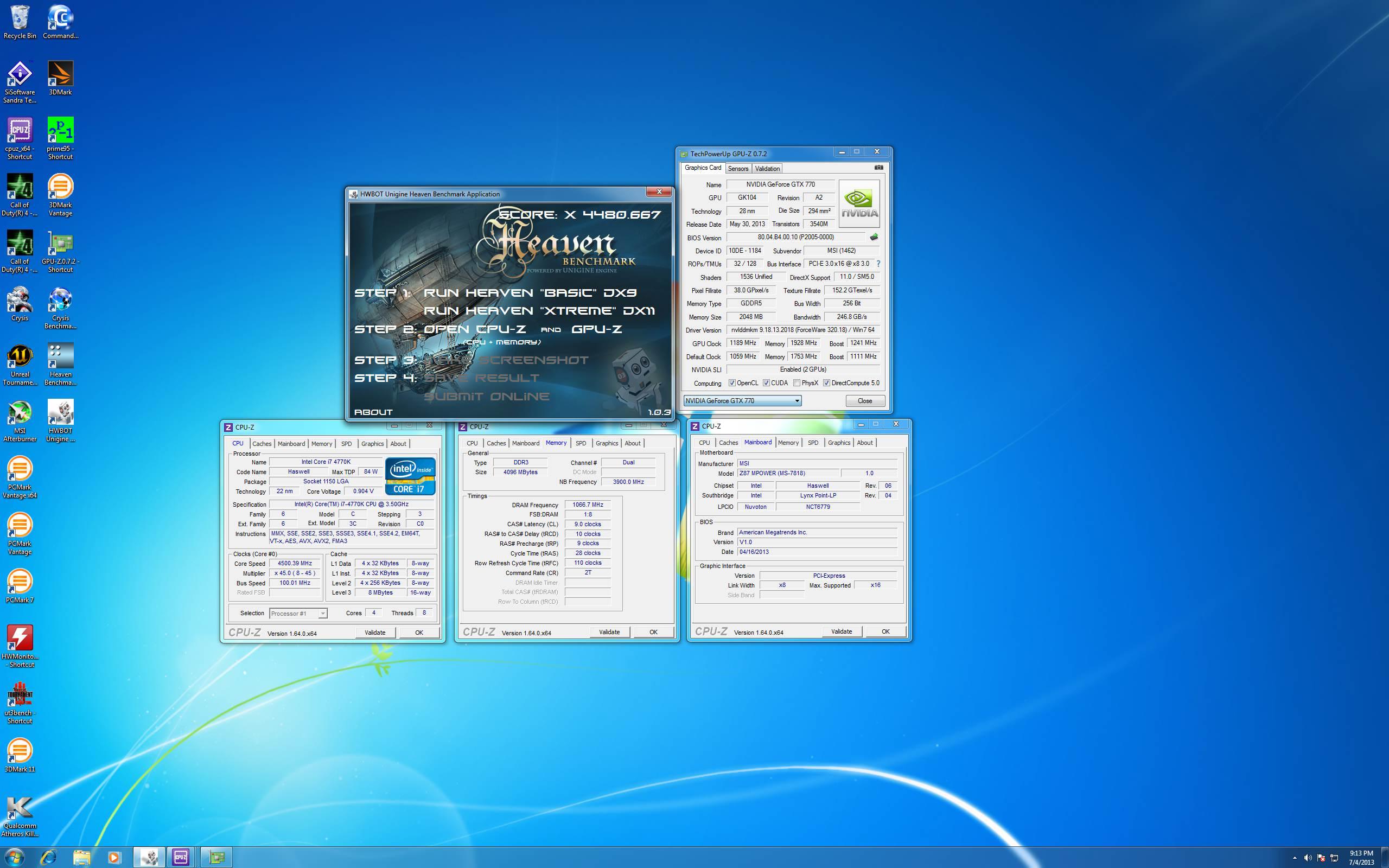Launch the 3DMark Vantage desktop icon
The width and height of the screenshot is (1389, 868).
pos(60,195)
